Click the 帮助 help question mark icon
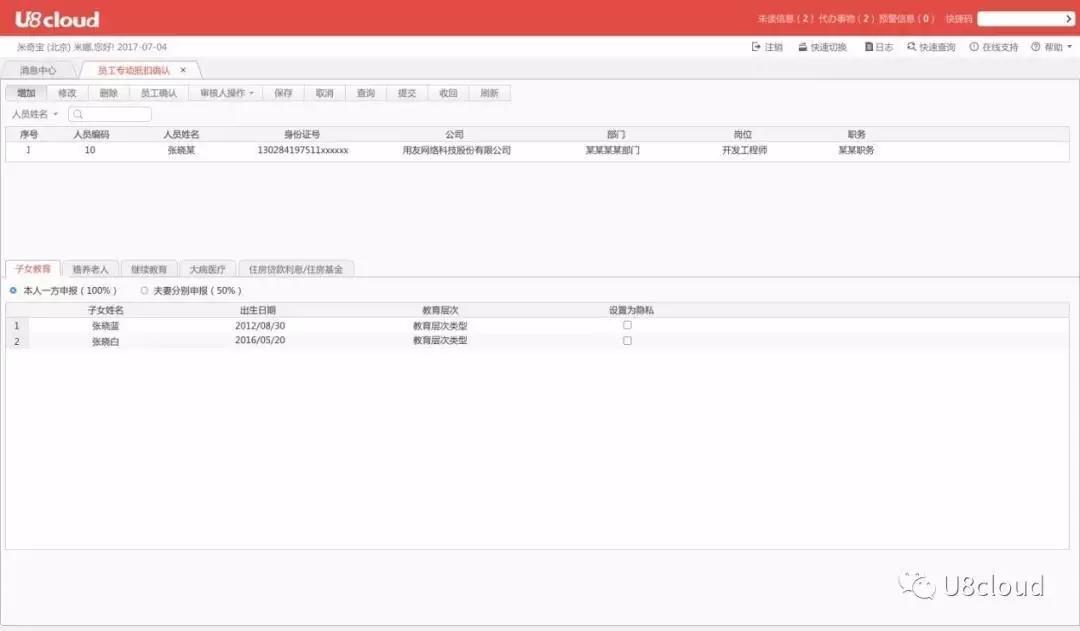The width and height of the screenshot is (1080, 631). (x=1035, y=47)
